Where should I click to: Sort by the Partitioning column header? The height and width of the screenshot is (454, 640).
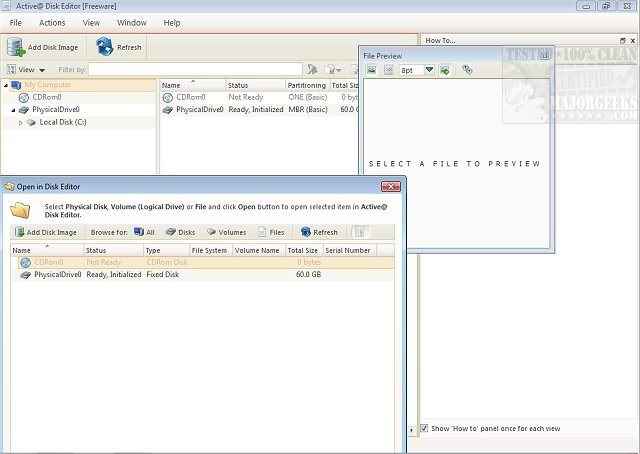(306, 85)
